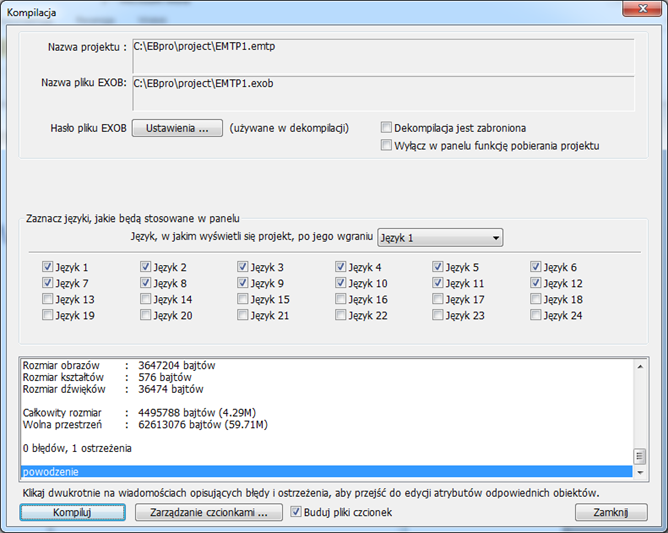Uncheck Buduj pliki czcionek
668x533 pixels.
pos(296,512)
